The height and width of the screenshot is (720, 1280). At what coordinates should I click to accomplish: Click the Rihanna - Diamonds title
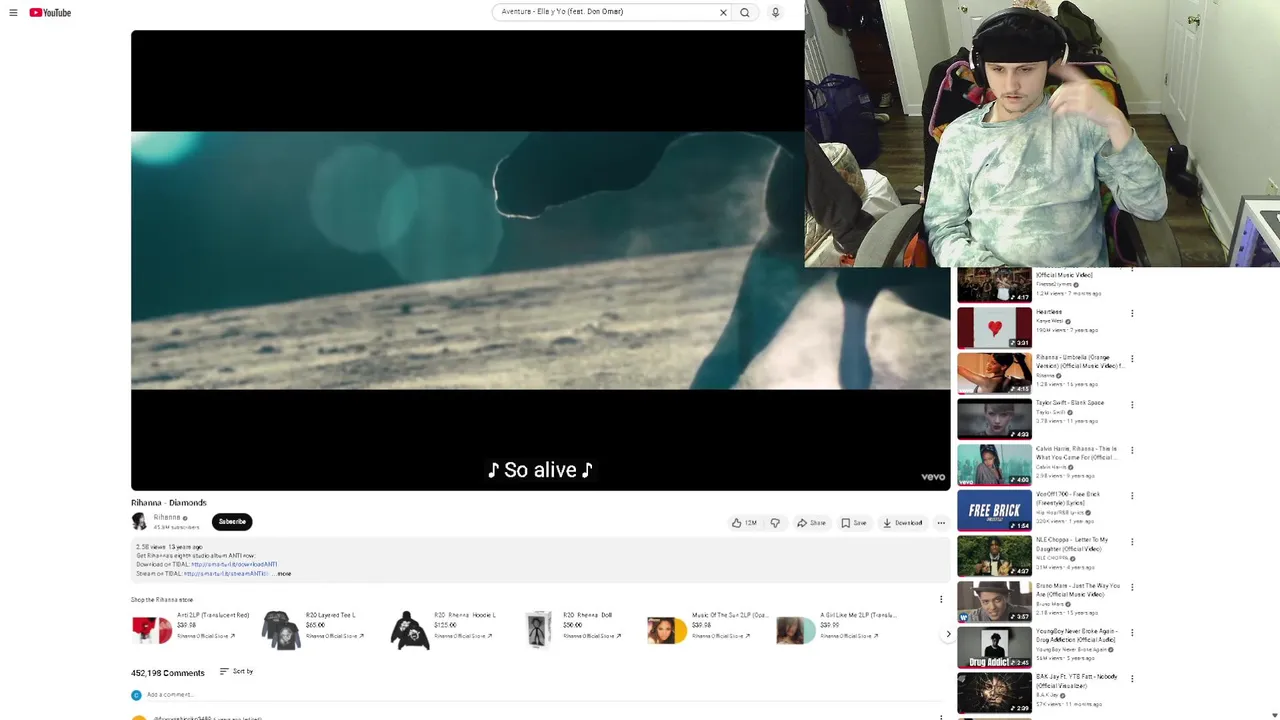(169, 503)
